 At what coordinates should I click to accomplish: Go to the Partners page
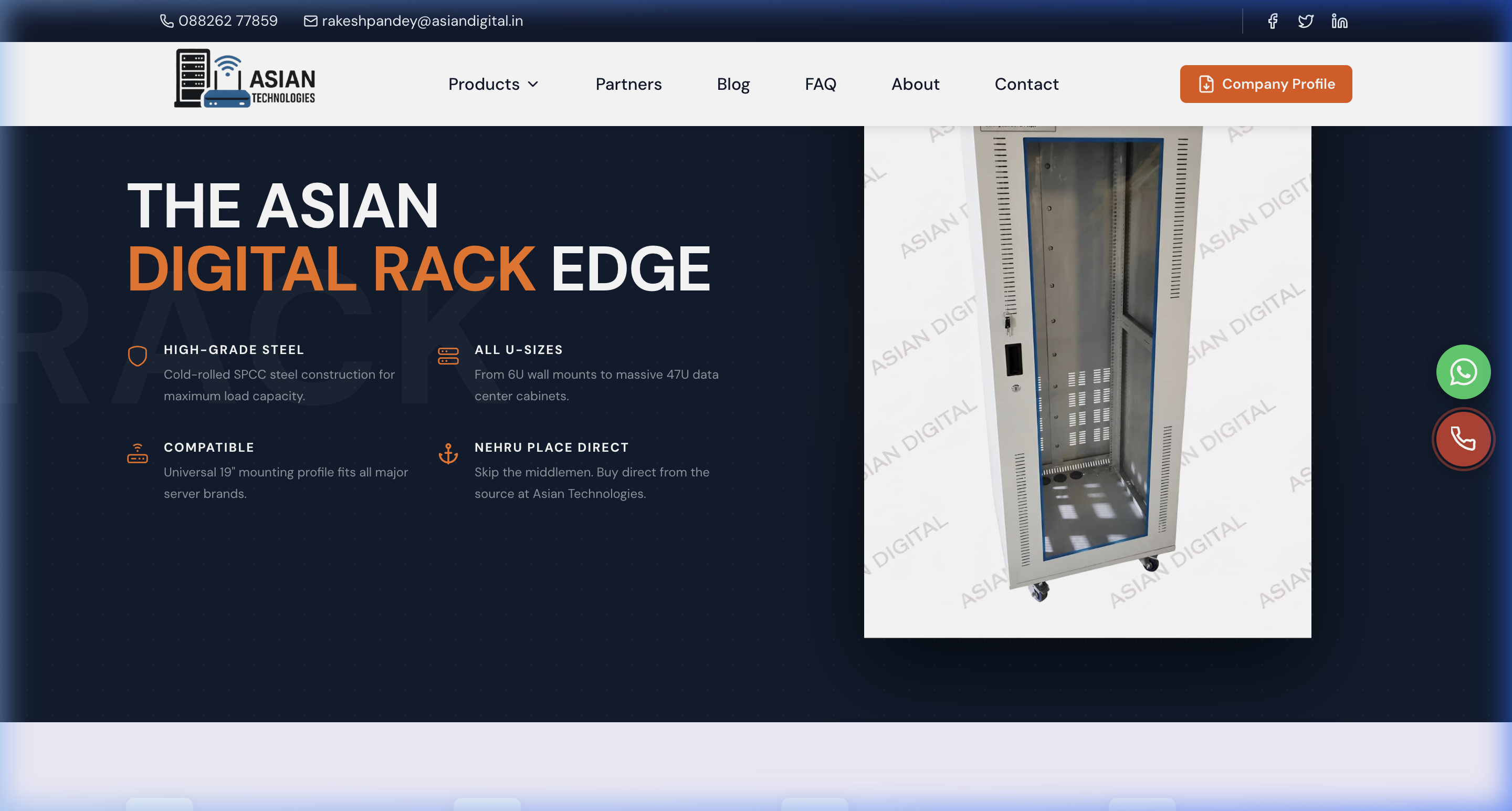point(628,84)
